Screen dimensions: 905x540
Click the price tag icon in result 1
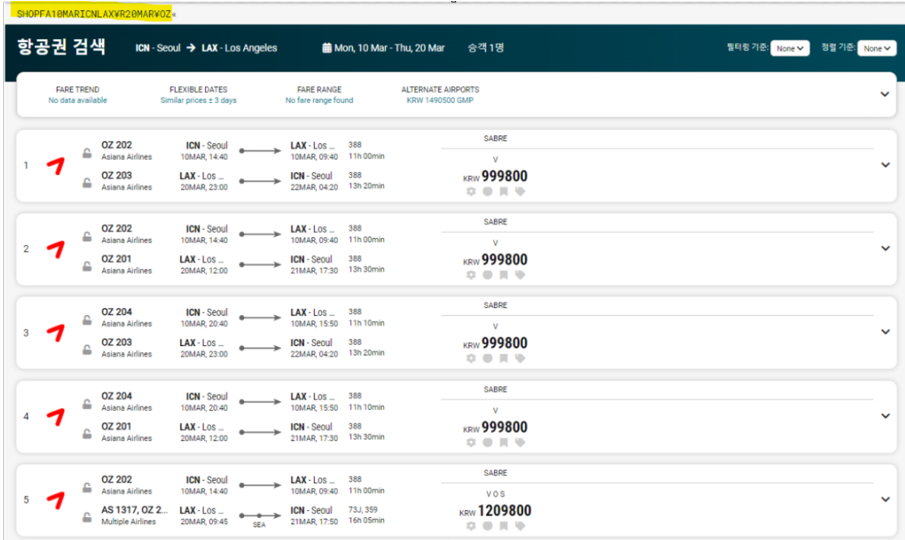[x=520, y=192]
